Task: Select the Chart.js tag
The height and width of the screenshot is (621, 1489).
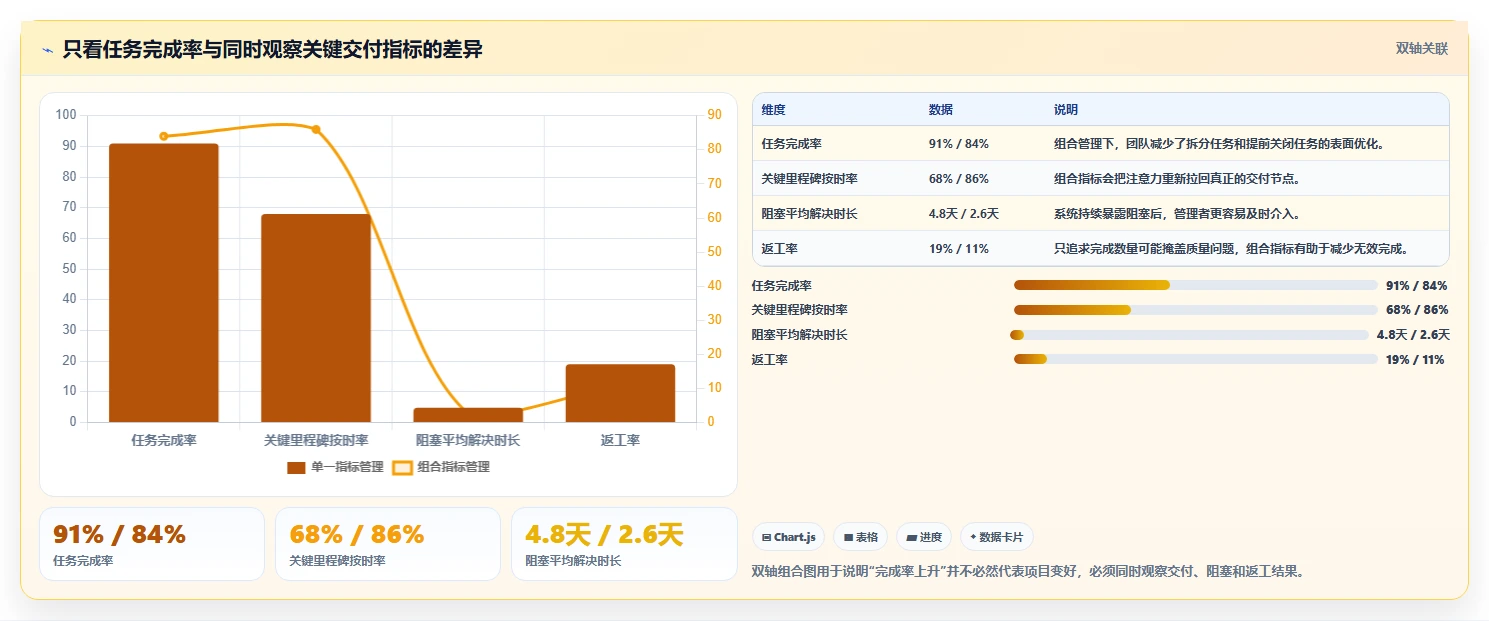Action: point(788,537)
